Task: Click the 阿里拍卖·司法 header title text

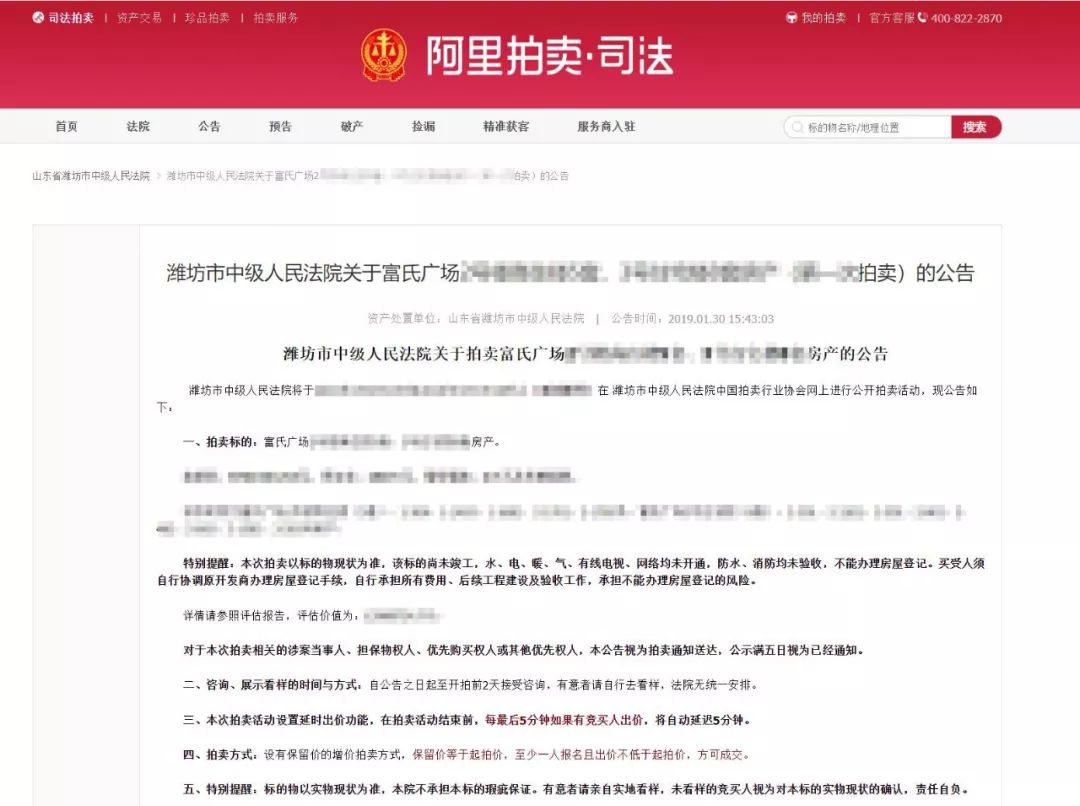Action: coord(550,56)
